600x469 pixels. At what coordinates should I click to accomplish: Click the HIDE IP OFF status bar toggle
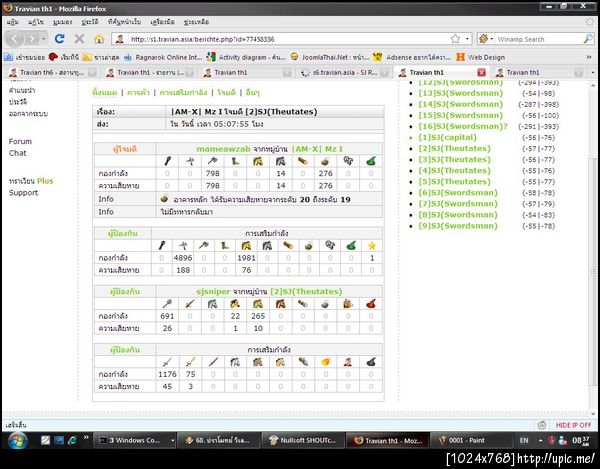click(x=573, y=425)
